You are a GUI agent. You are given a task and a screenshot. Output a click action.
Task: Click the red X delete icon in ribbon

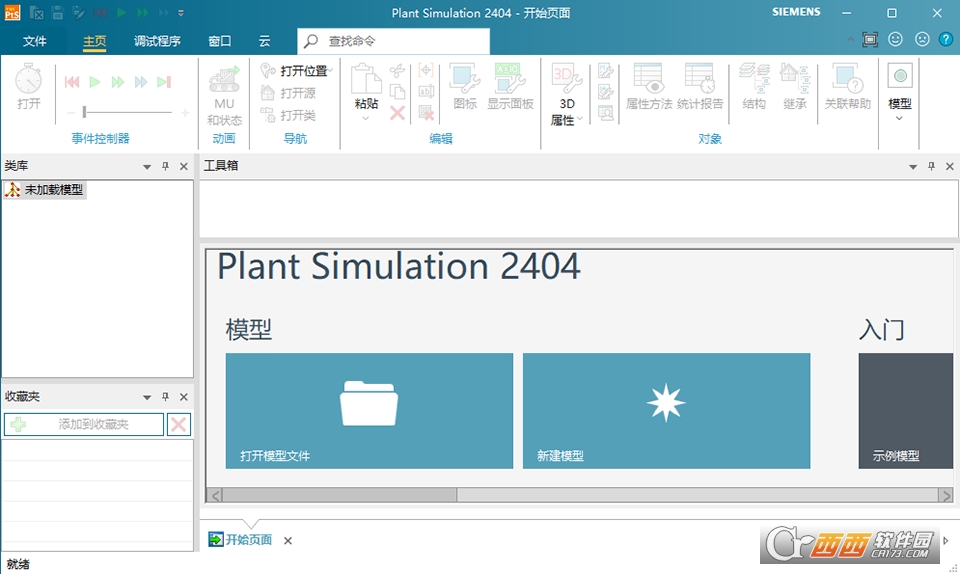coord(397,113)
